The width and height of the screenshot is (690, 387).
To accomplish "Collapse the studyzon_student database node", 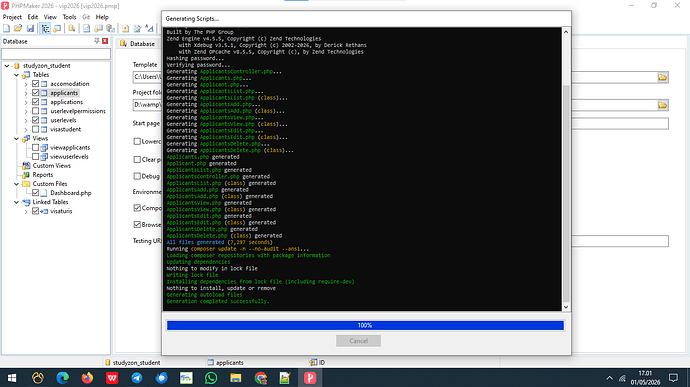I will click(7, 66).
